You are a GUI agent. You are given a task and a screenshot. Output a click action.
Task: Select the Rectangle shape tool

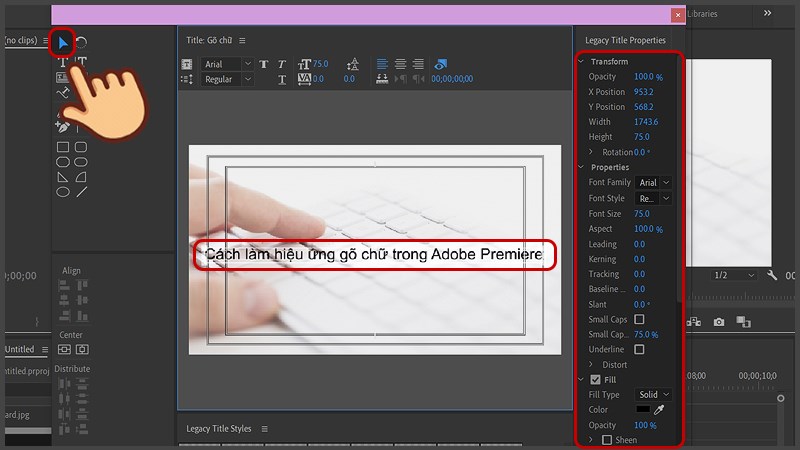[x=63, y=147]
